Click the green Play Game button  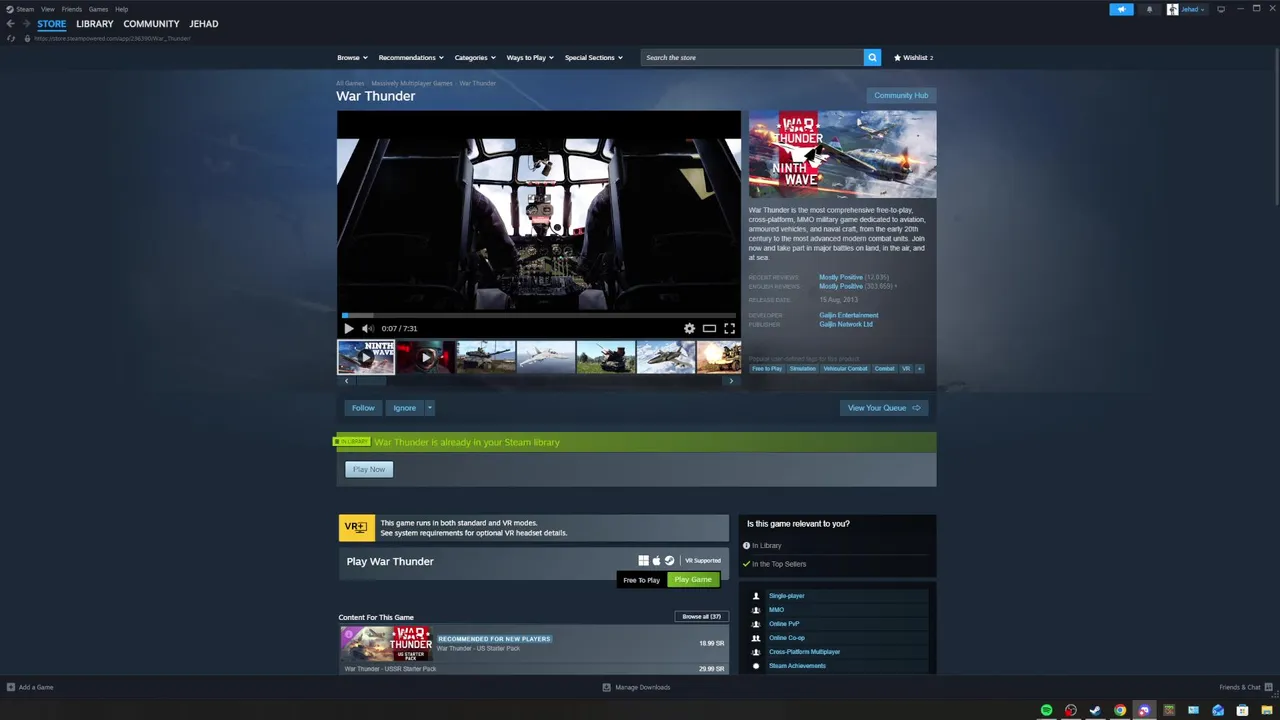[x=693, y=580]
